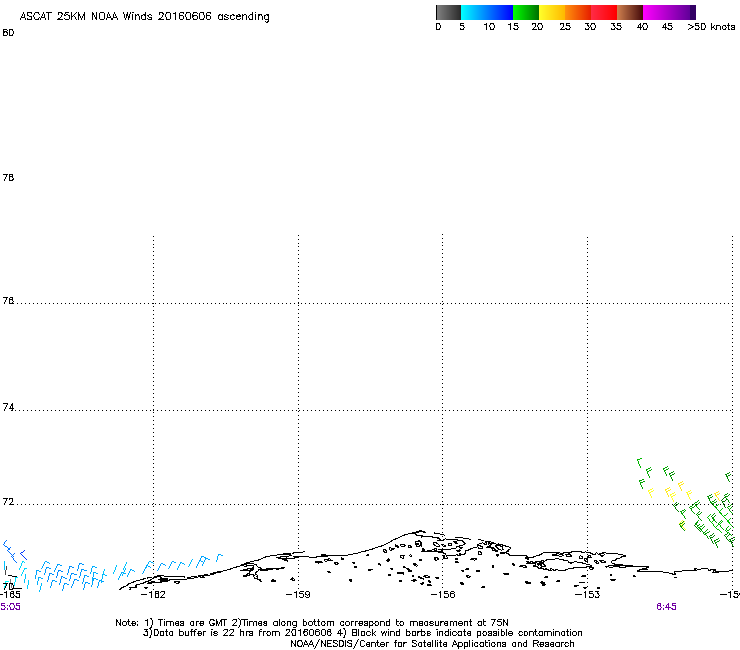This screenshot has height=650, width=740.
Task: Click the legend label "20" under the color bar
Action: [537, 27]
